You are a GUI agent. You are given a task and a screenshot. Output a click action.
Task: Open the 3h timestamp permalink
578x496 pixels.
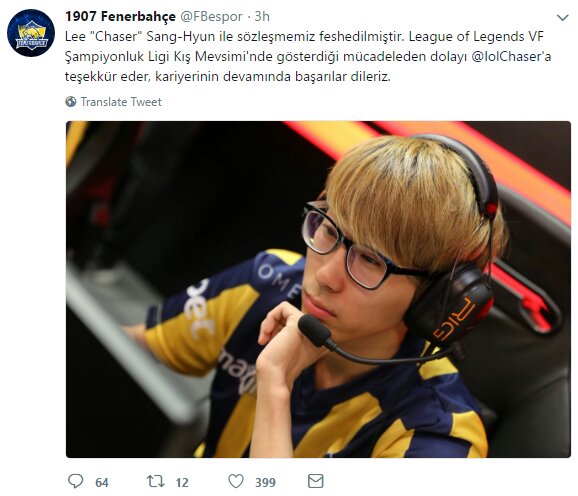coord(262,17)
